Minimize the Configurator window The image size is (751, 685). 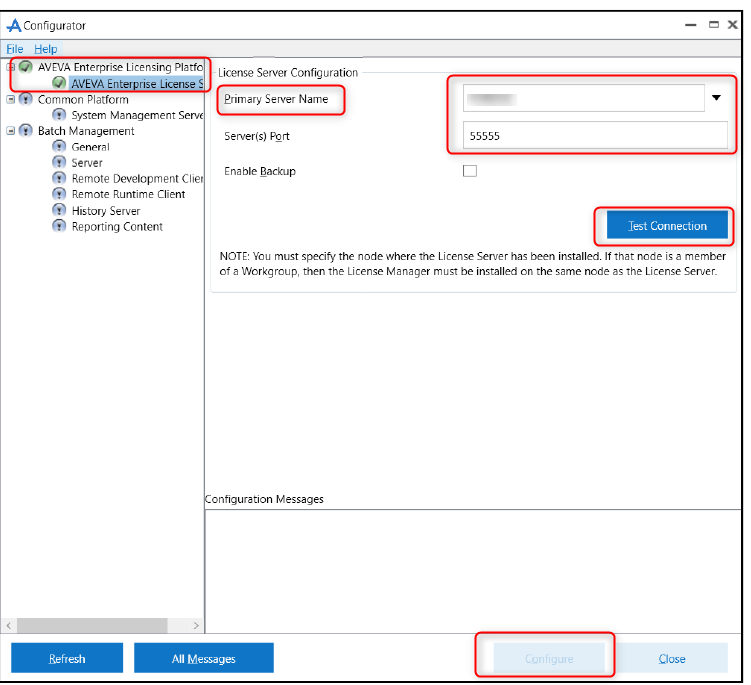point(691,25)
